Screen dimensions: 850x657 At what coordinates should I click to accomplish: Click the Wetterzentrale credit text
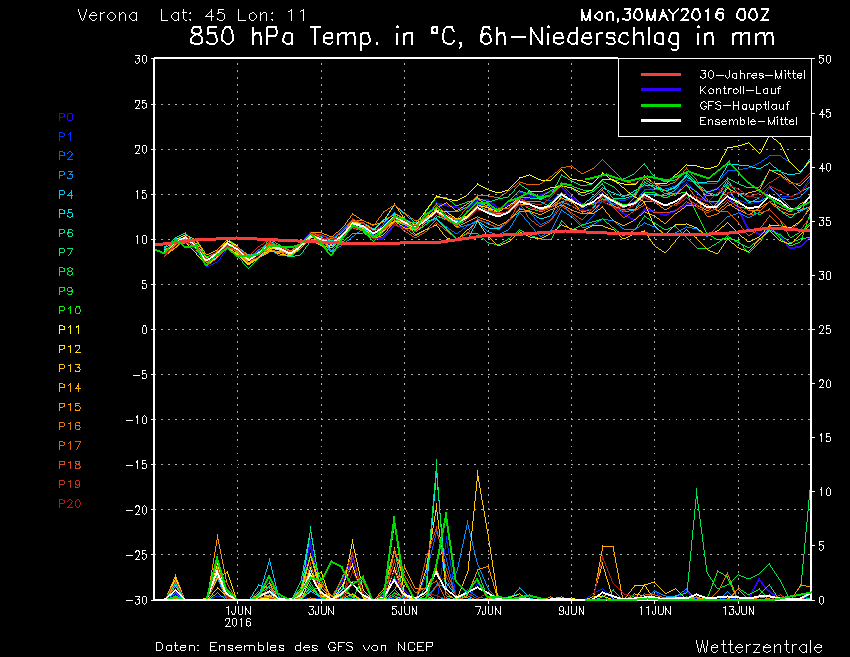pyautogui.click(x=759, y=647)
